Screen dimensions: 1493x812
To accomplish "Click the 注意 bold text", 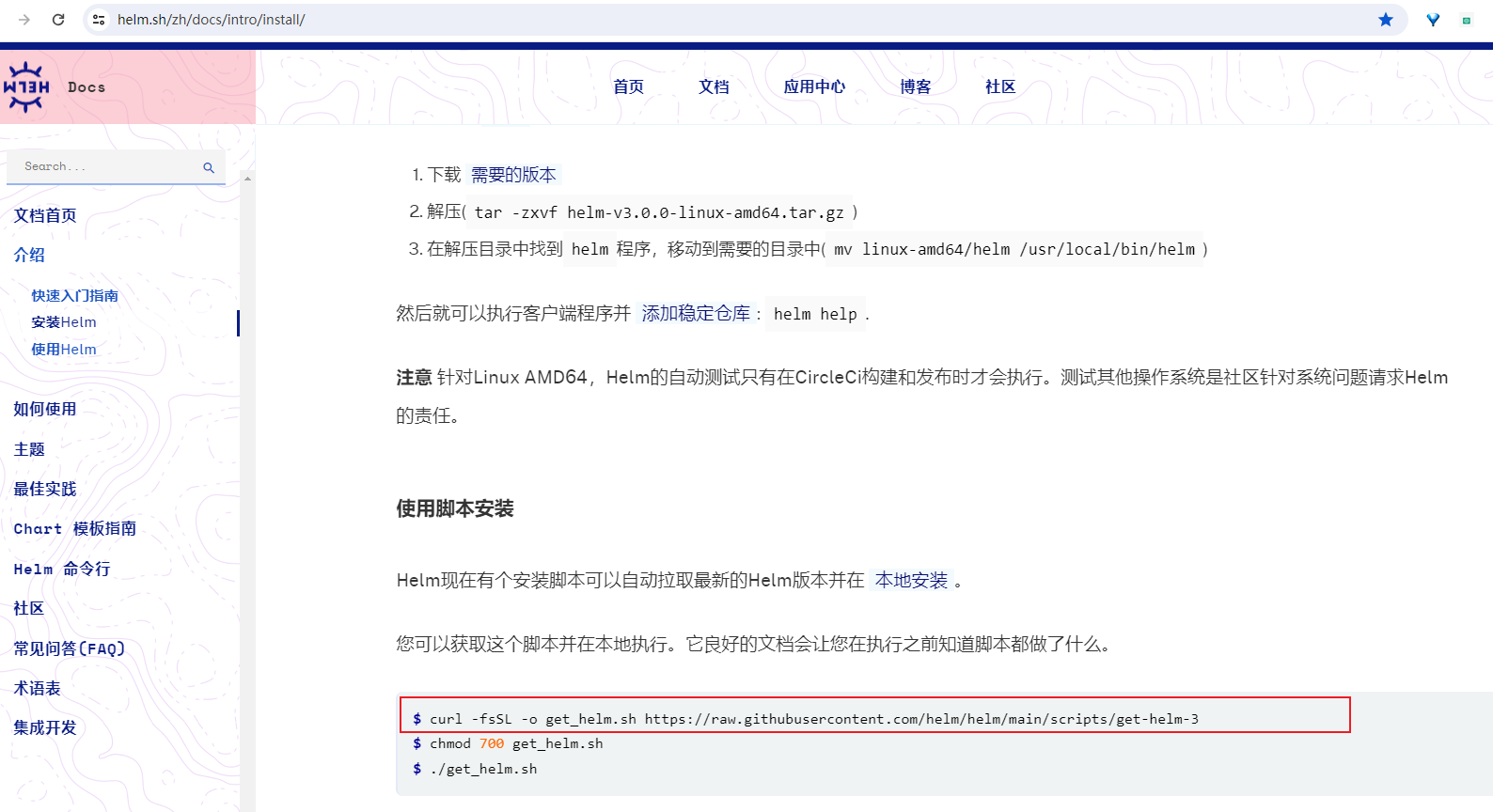I will [414, 377].
